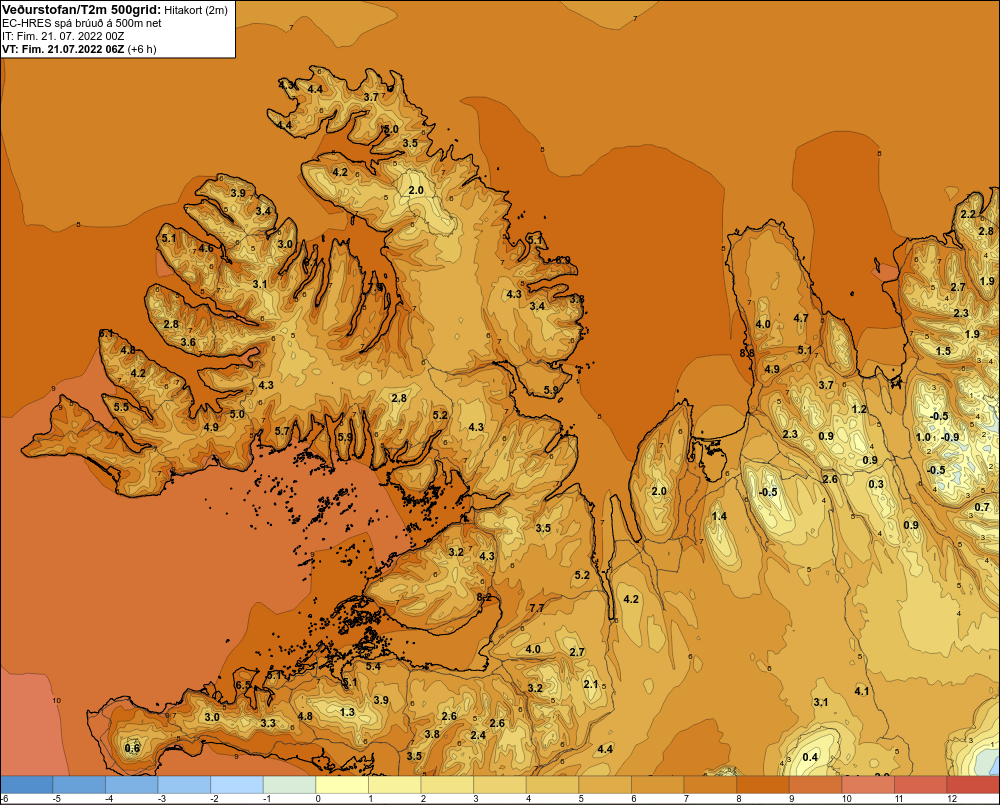Click the '9' legend scale label
The height and width of the screenshot is (805, 1000).
(x=791, y=799)
